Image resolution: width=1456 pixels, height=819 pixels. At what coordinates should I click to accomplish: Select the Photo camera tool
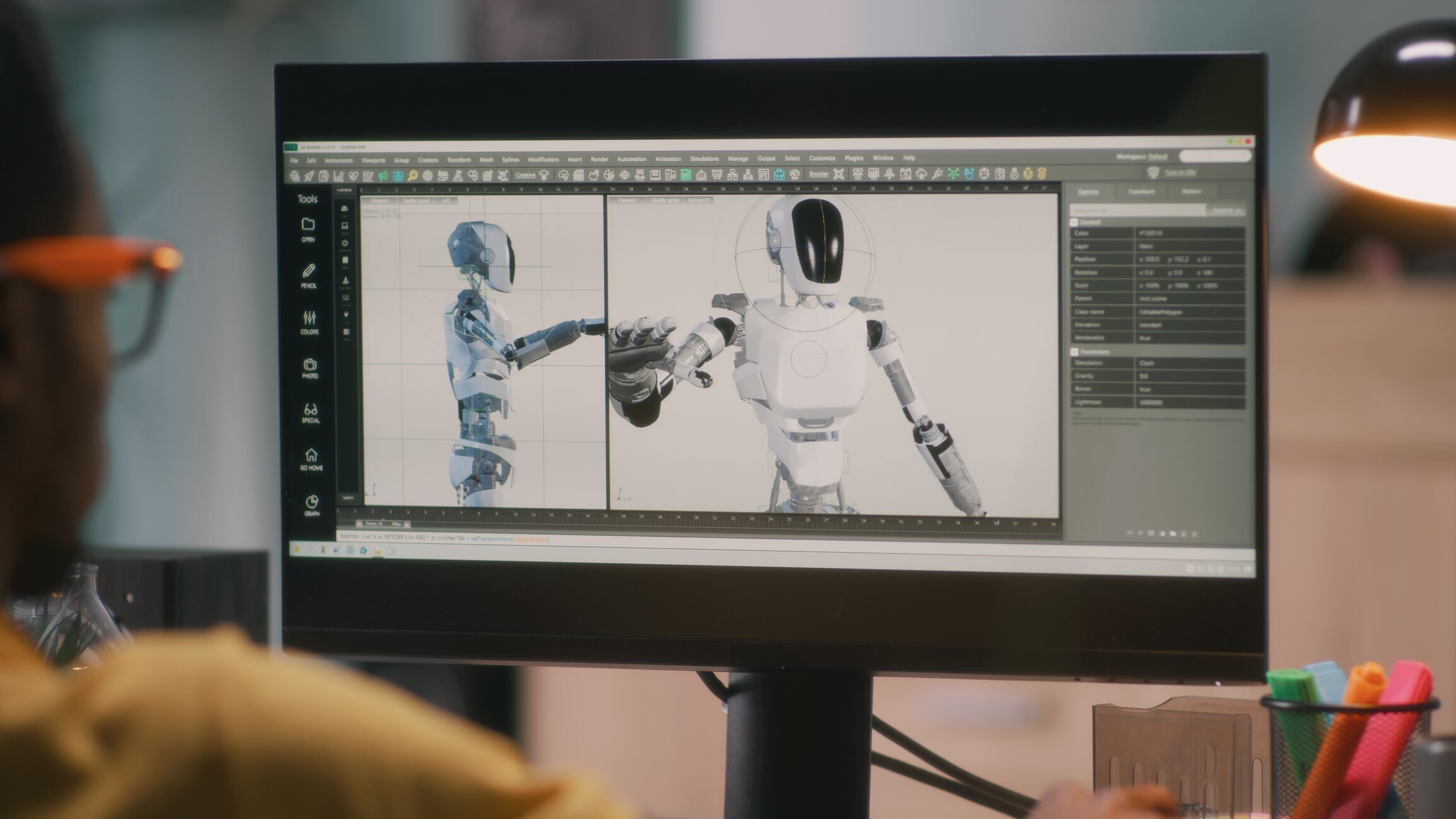310,368
